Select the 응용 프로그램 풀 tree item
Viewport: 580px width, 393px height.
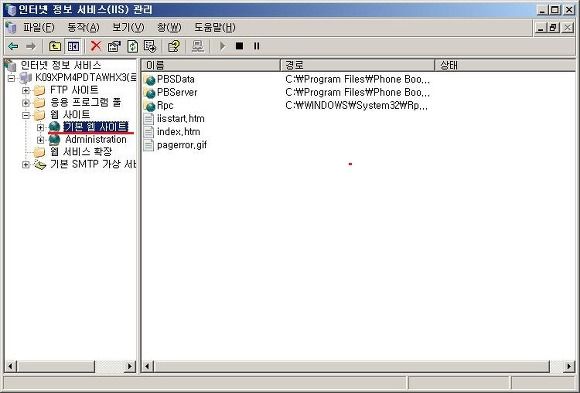[x=85, y=103]
